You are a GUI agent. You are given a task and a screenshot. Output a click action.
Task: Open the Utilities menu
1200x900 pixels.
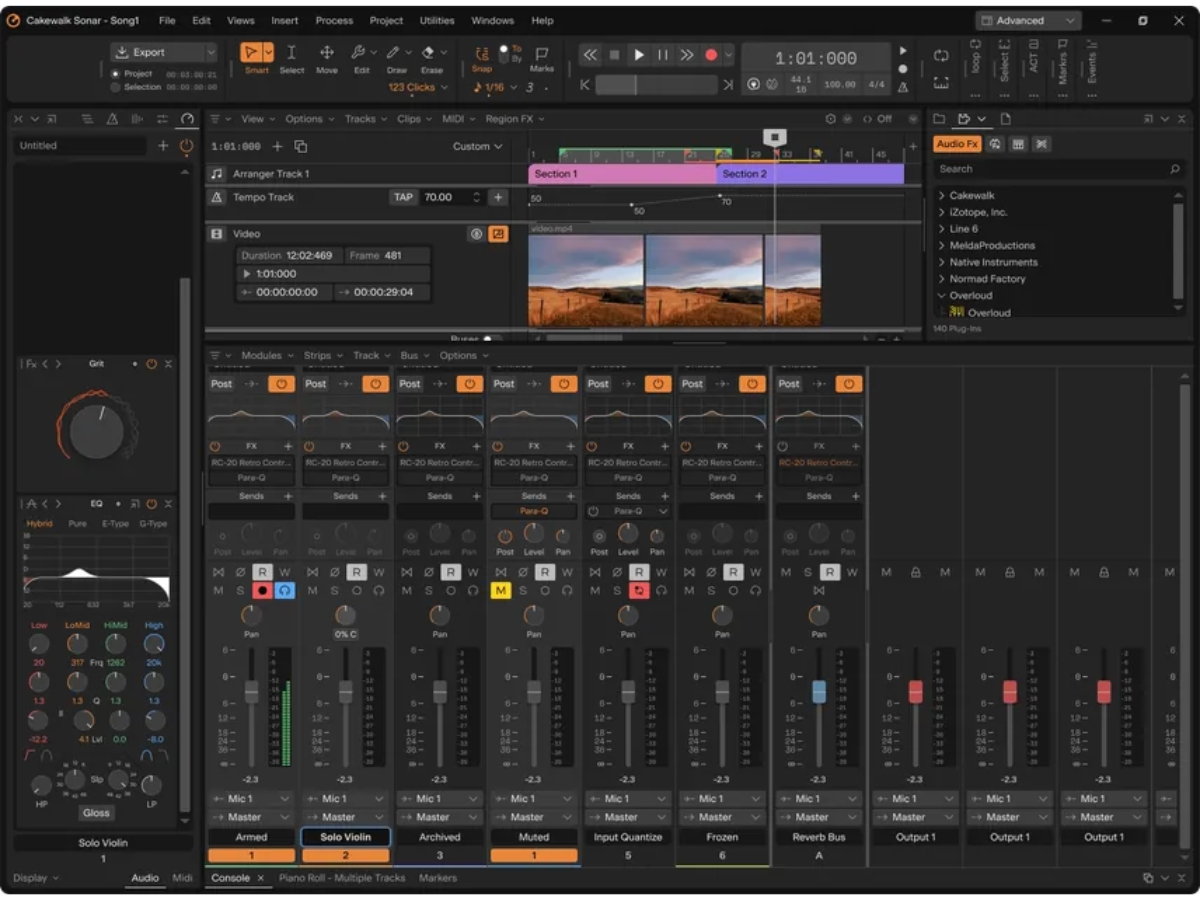click(437, 20)
